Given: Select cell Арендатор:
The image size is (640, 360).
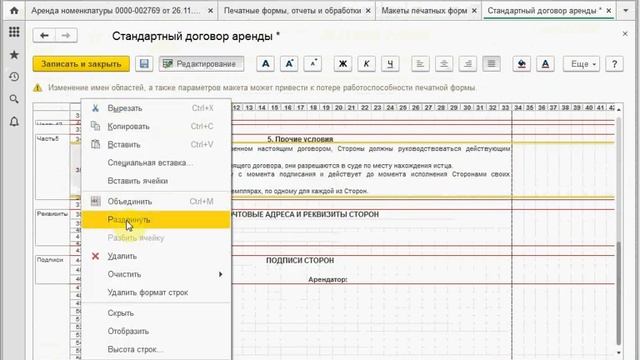Looking at the screenshot, I should [x=328, y=280].
